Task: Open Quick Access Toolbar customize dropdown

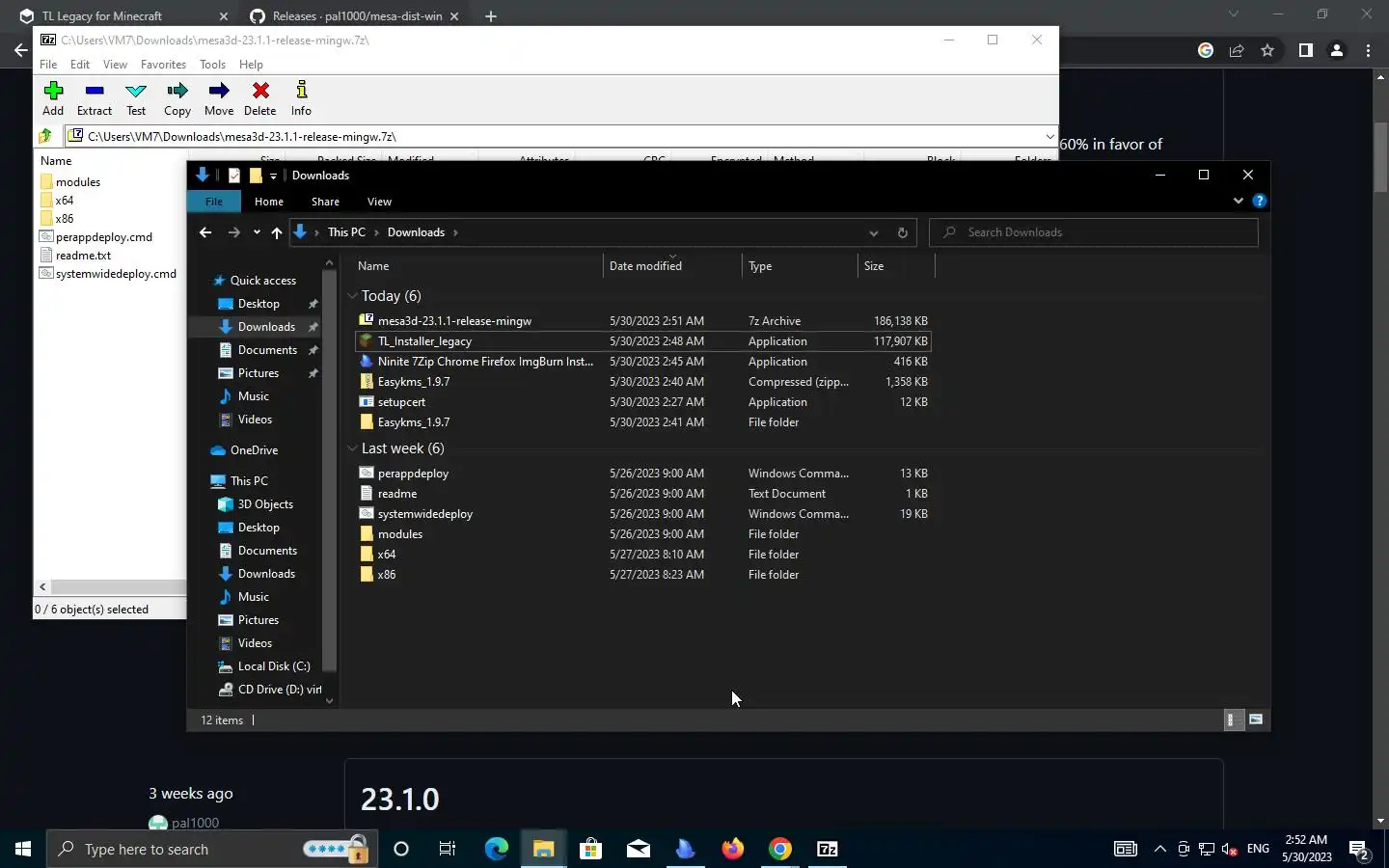Action: point(273,176)
